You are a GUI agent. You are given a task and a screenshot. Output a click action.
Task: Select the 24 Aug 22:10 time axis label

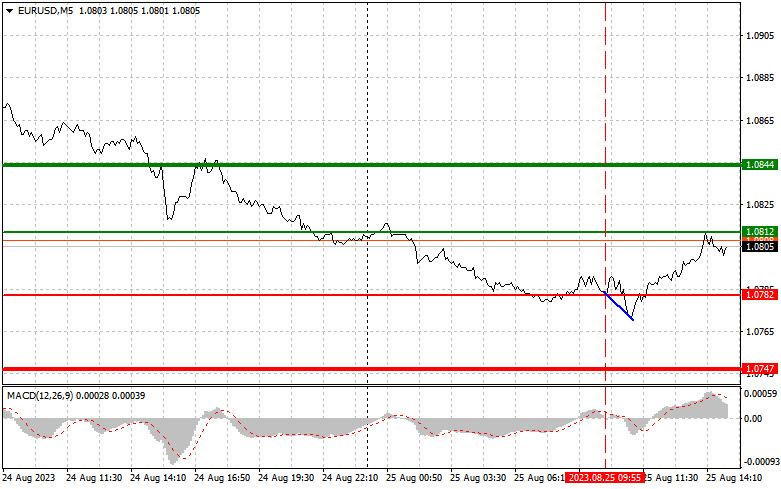point(350,478)
